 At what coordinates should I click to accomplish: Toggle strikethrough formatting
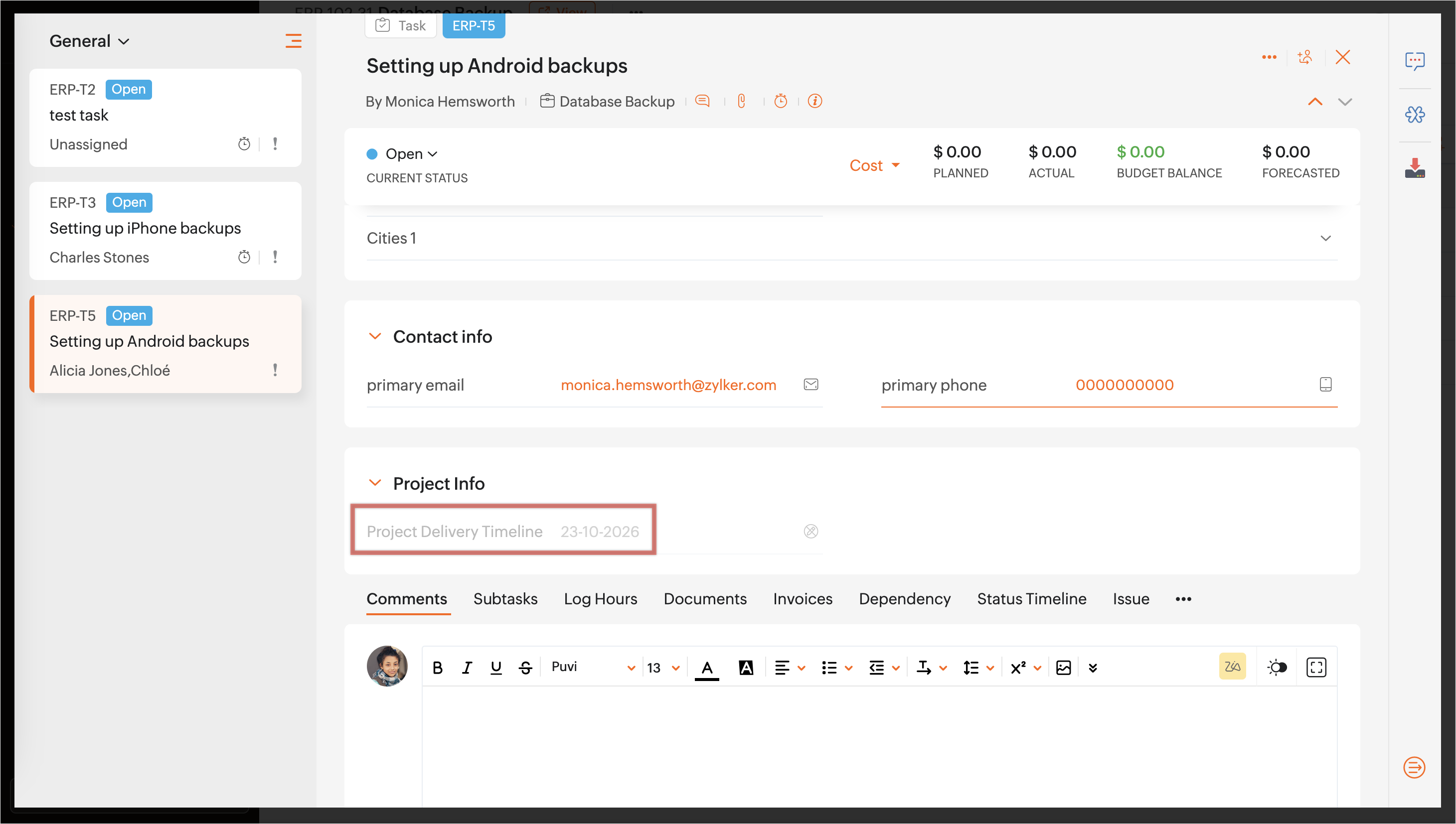coord(525,668)
